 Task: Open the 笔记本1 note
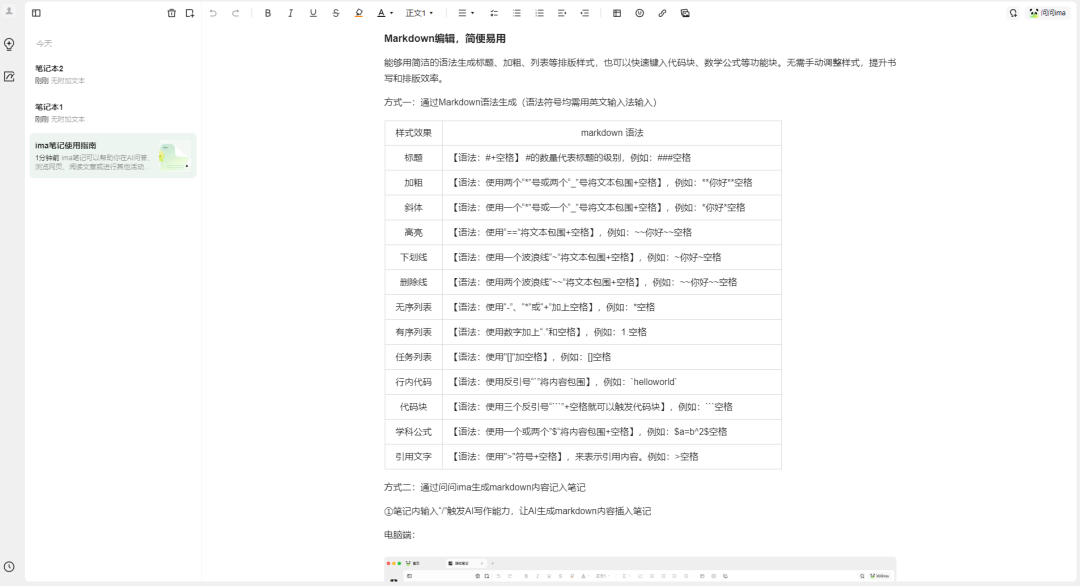tap(113, 113)
